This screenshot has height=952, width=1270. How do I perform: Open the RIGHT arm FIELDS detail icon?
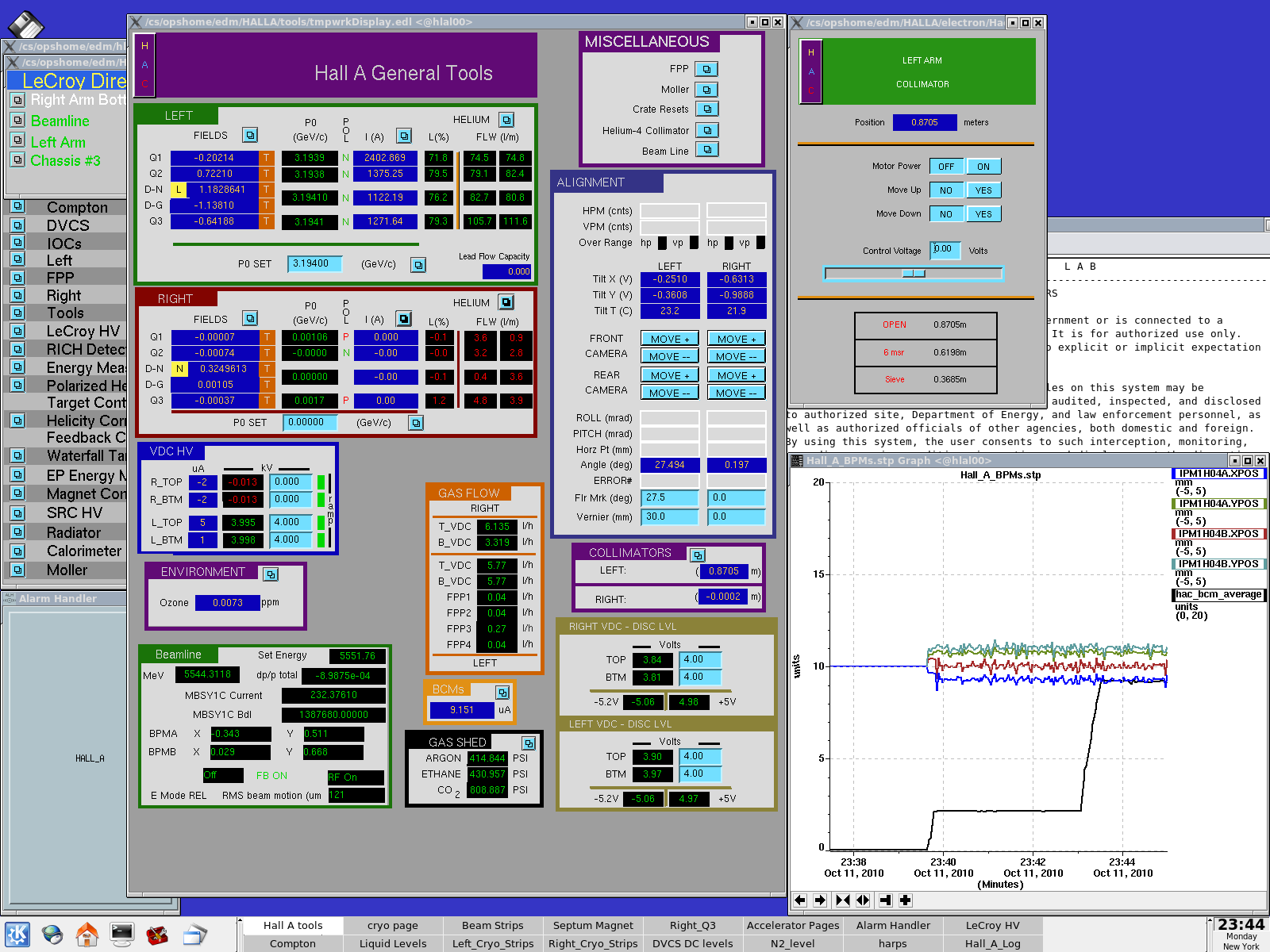[250, 318]
